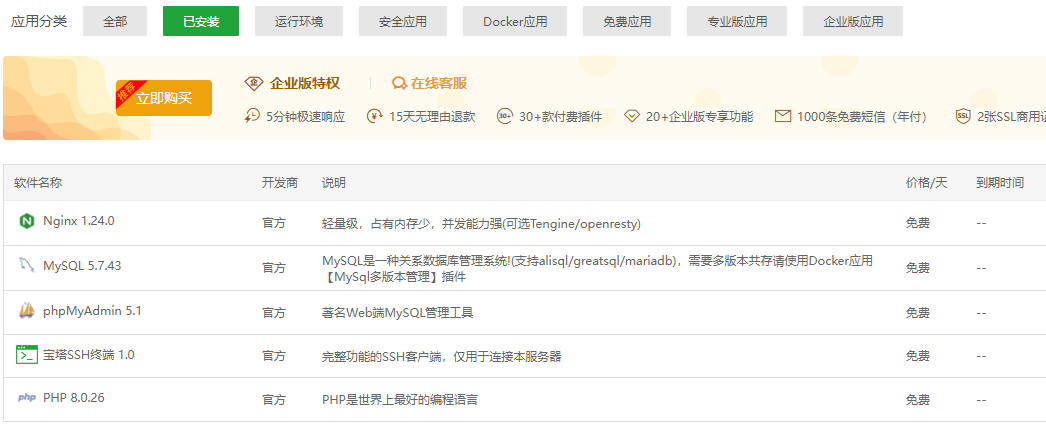
Task: Click the Nginx green hexagon icon
Action: click(27, 221)
